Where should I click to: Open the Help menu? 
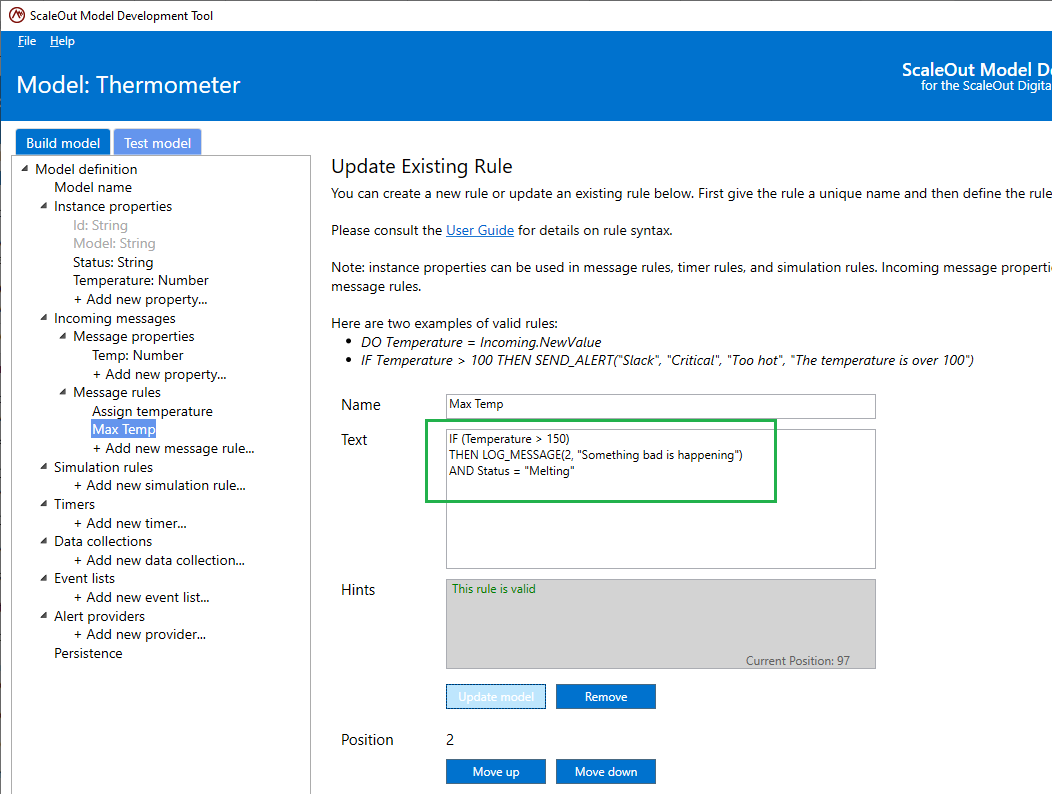[x=62, y=41]
